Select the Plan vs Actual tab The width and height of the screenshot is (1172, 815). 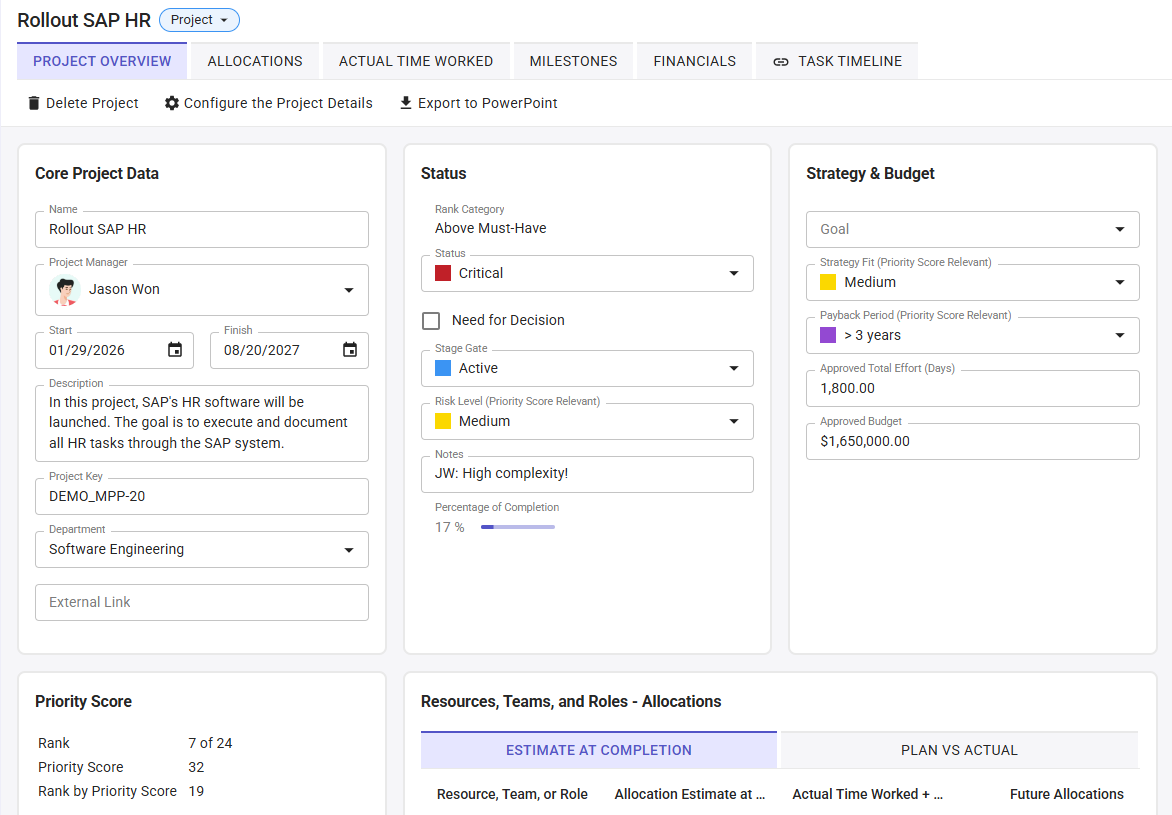pos(959,750)
